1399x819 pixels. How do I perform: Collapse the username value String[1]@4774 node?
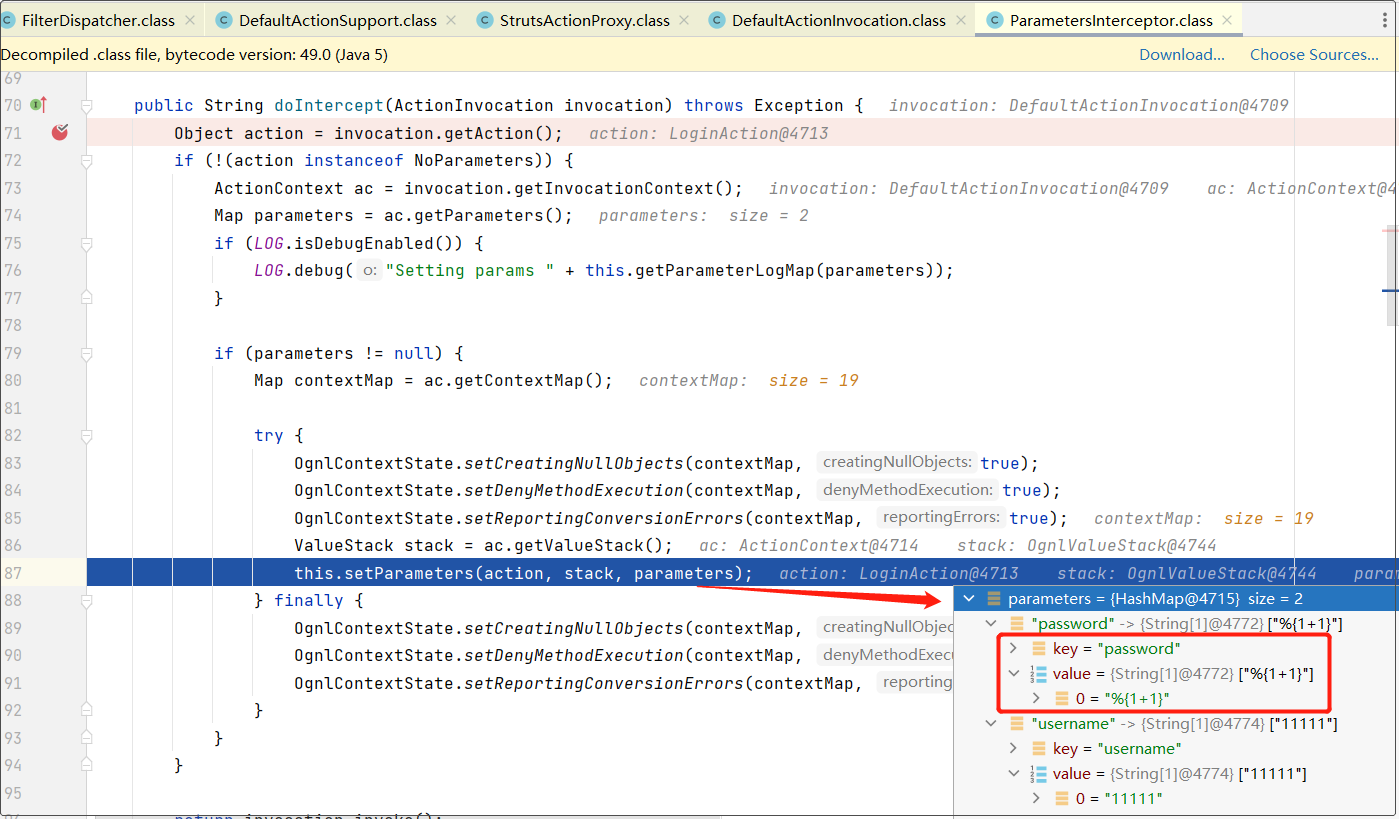[x=1013, y=773]
